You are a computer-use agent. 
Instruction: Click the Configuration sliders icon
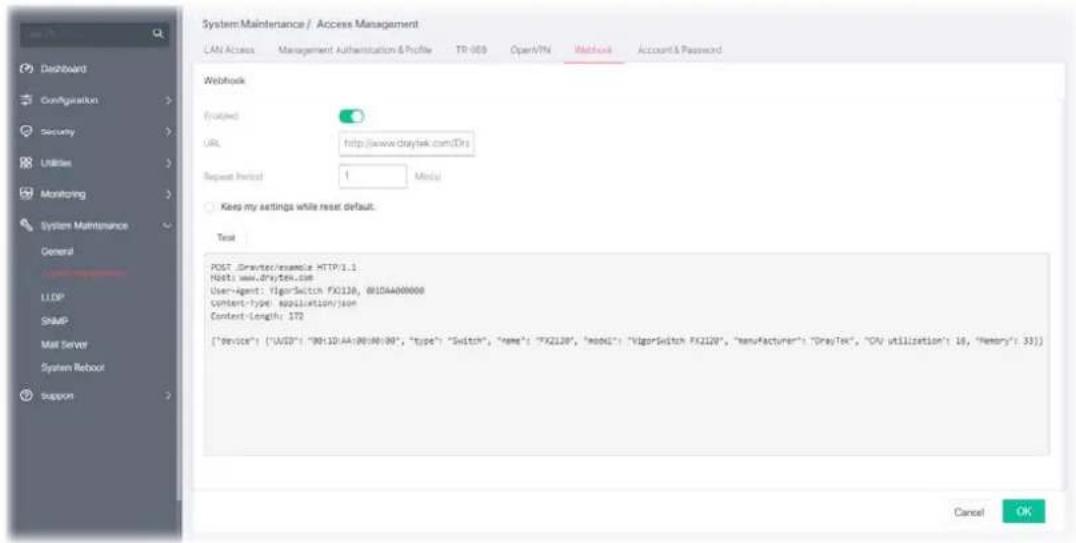pyautogui.click(x=26, y=100)
